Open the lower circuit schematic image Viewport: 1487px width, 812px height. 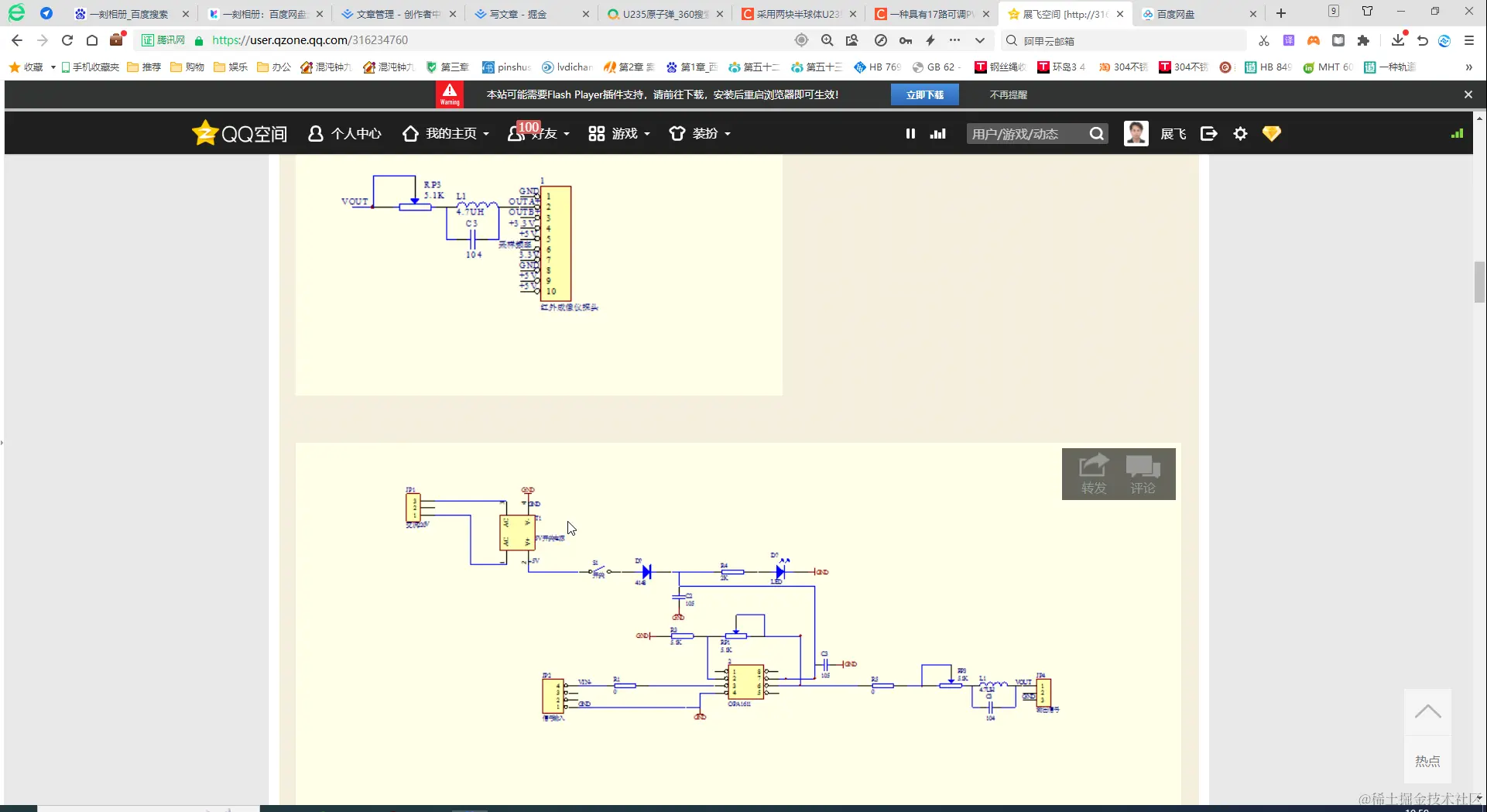coord(738,623)
